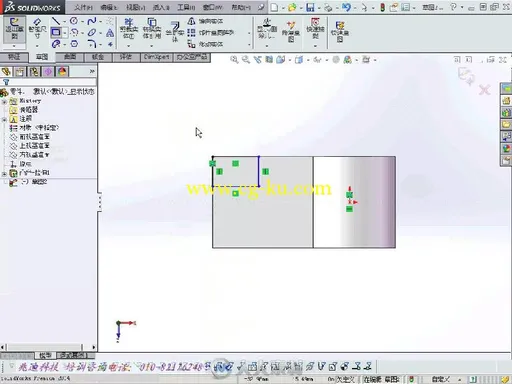The height and width of the screenshot is (384, 512).
Task: Open the Line tool dropdown arrow
Action: (x=65, y=22)
